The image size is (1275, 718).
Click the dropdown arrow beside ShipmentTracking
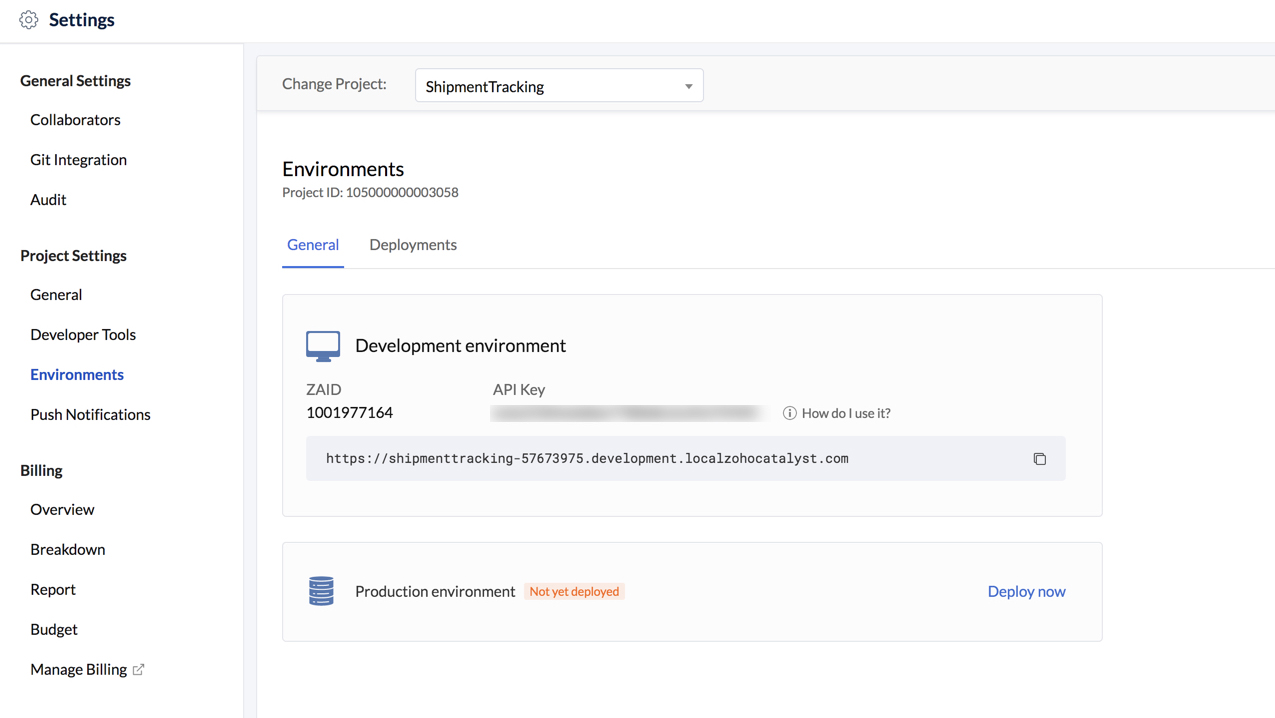coord(688,86)
